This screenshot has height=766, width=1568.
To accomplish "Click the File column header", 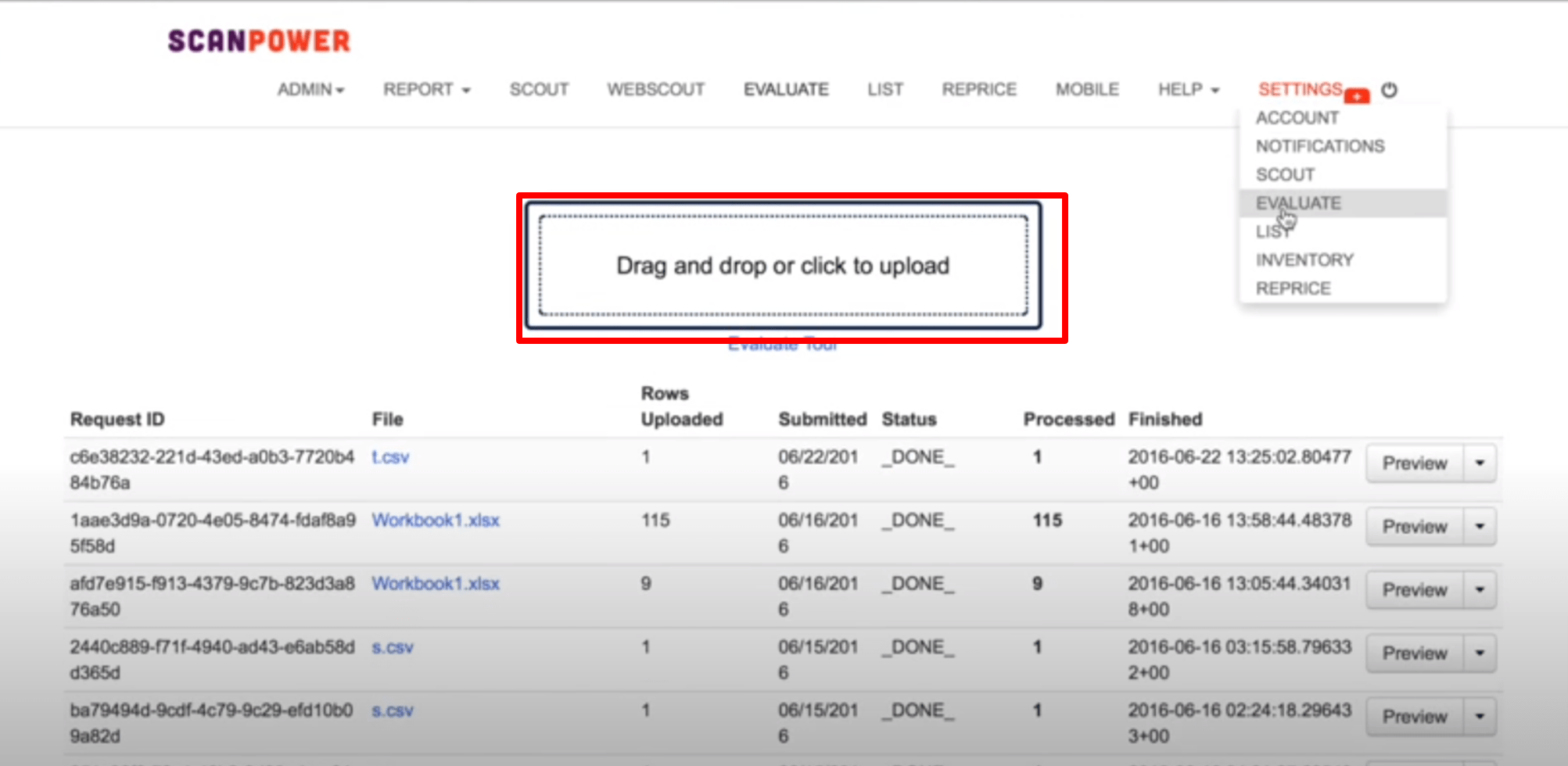I will [x=387, y=419].
